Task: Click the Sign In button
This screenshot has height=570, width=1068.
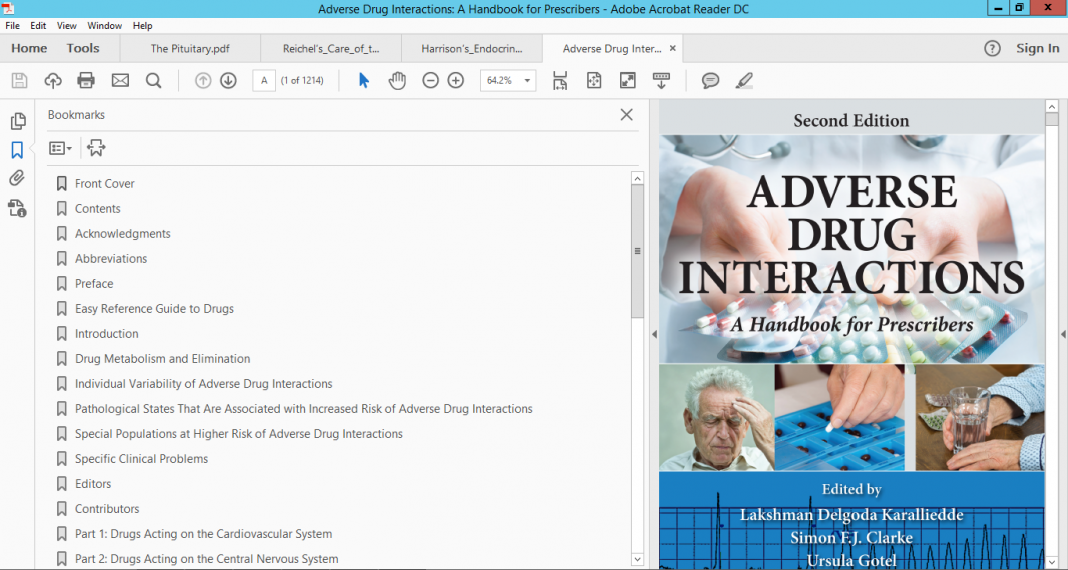Action: 1037,48
